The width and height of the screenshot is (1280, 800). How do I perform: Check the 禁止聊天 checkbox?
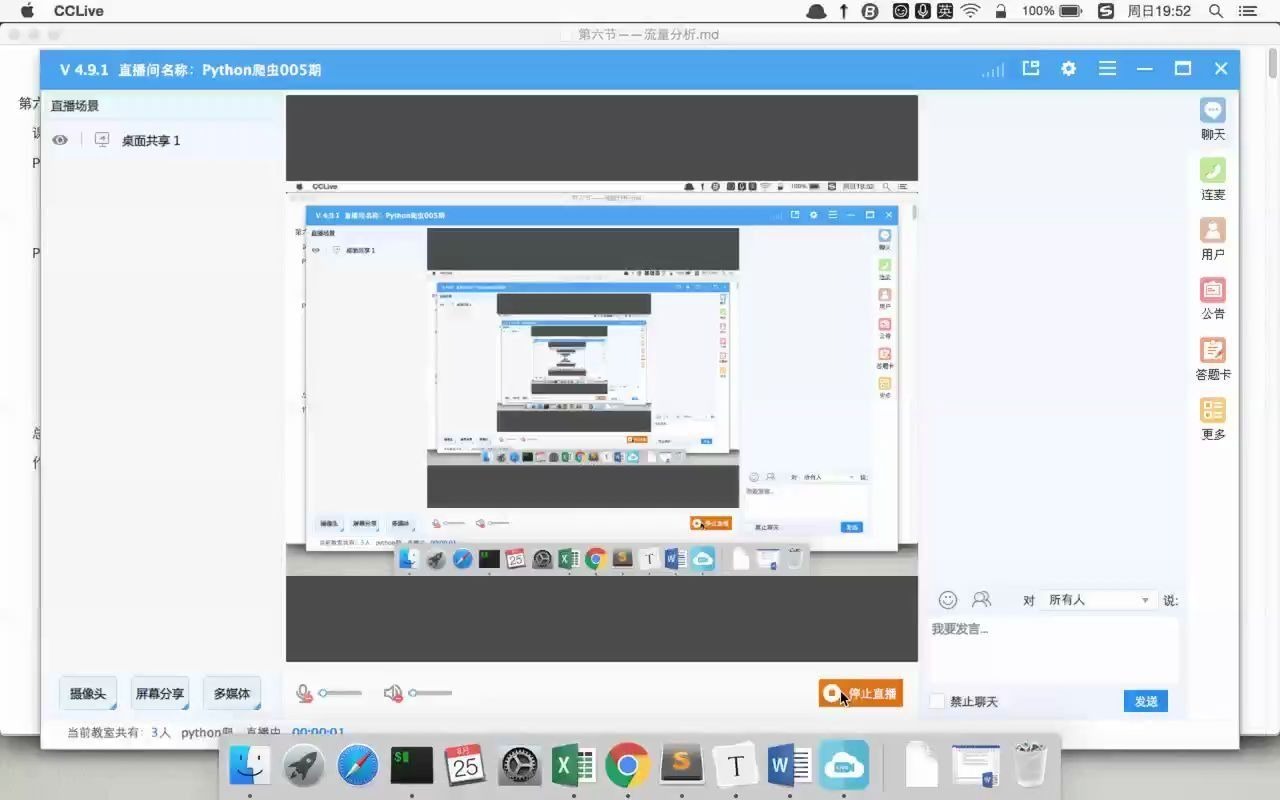pyautogui.click(x=937, y=701)
